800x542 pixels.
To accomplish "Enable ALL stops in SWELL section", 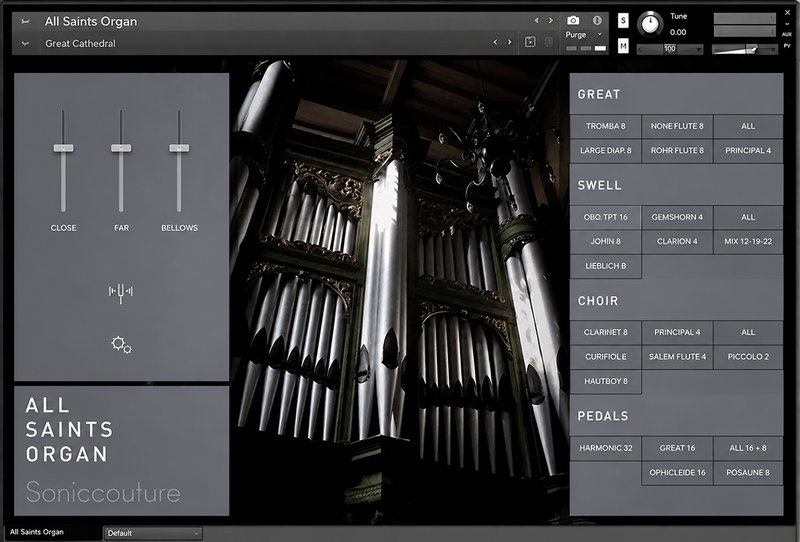I will (x=748, y=217).
